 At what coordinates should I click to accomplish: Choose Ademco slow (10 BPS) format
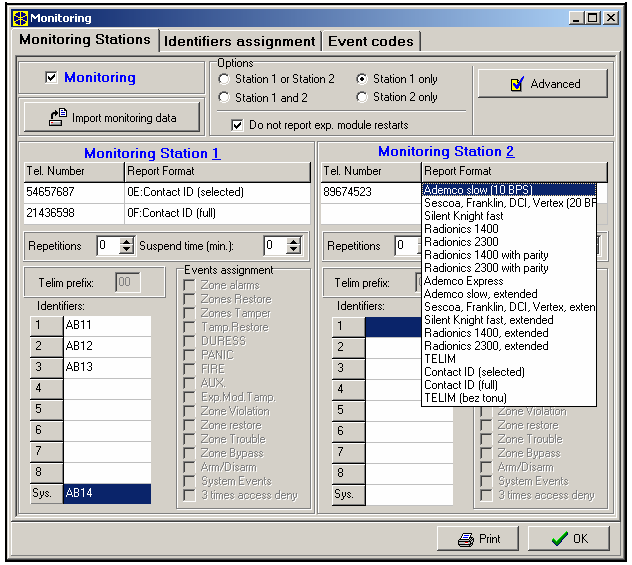(509, 190)
